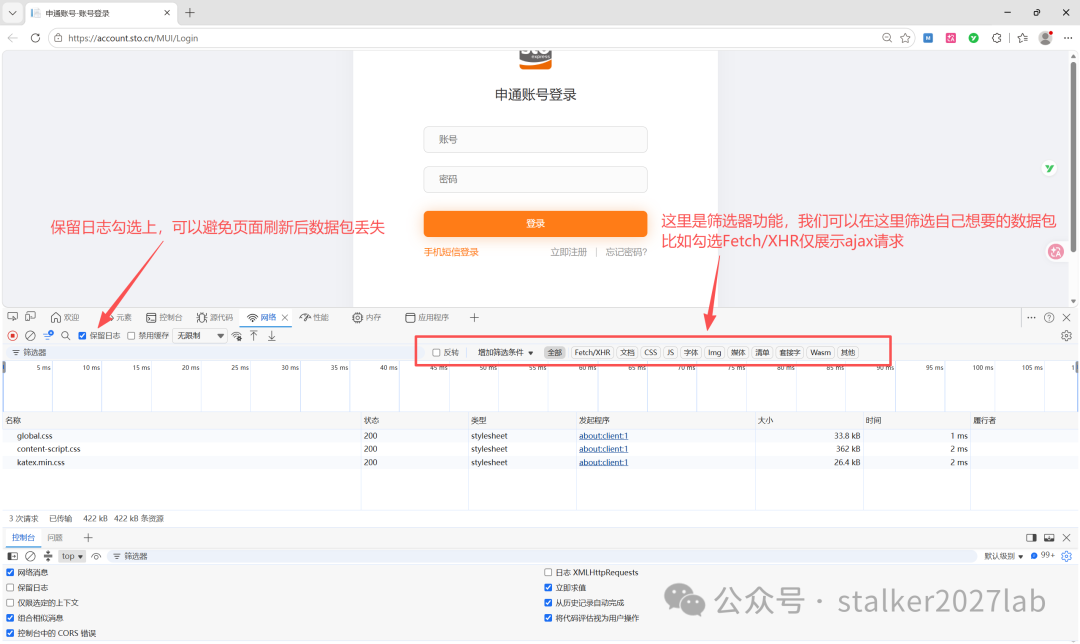Open network conditions wifi-gear icon
The image size is (1080, 644).
coord(237,336)
